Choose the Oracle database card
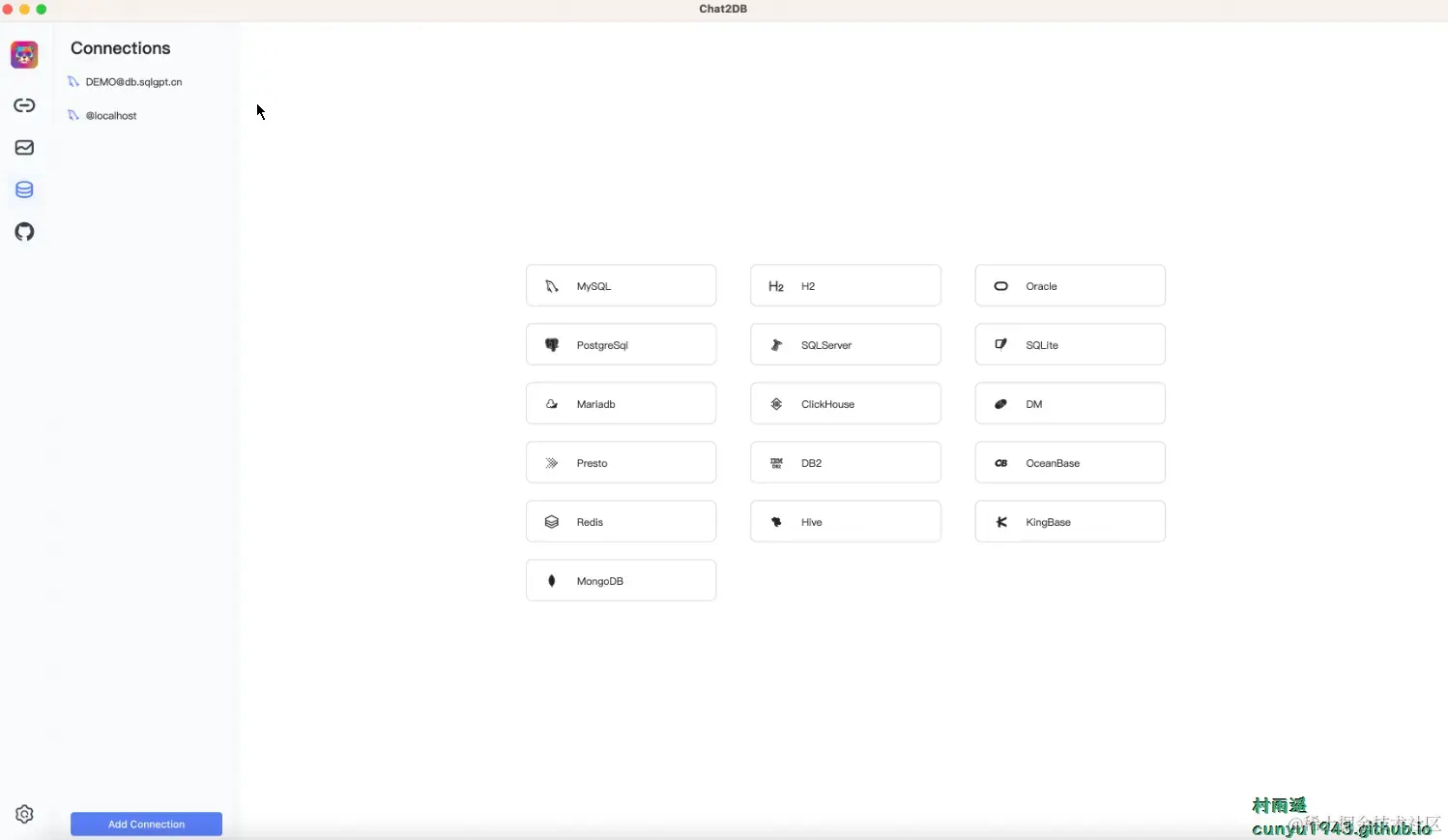Viewport: 1448px width, 840px height. pos(1070,286)
